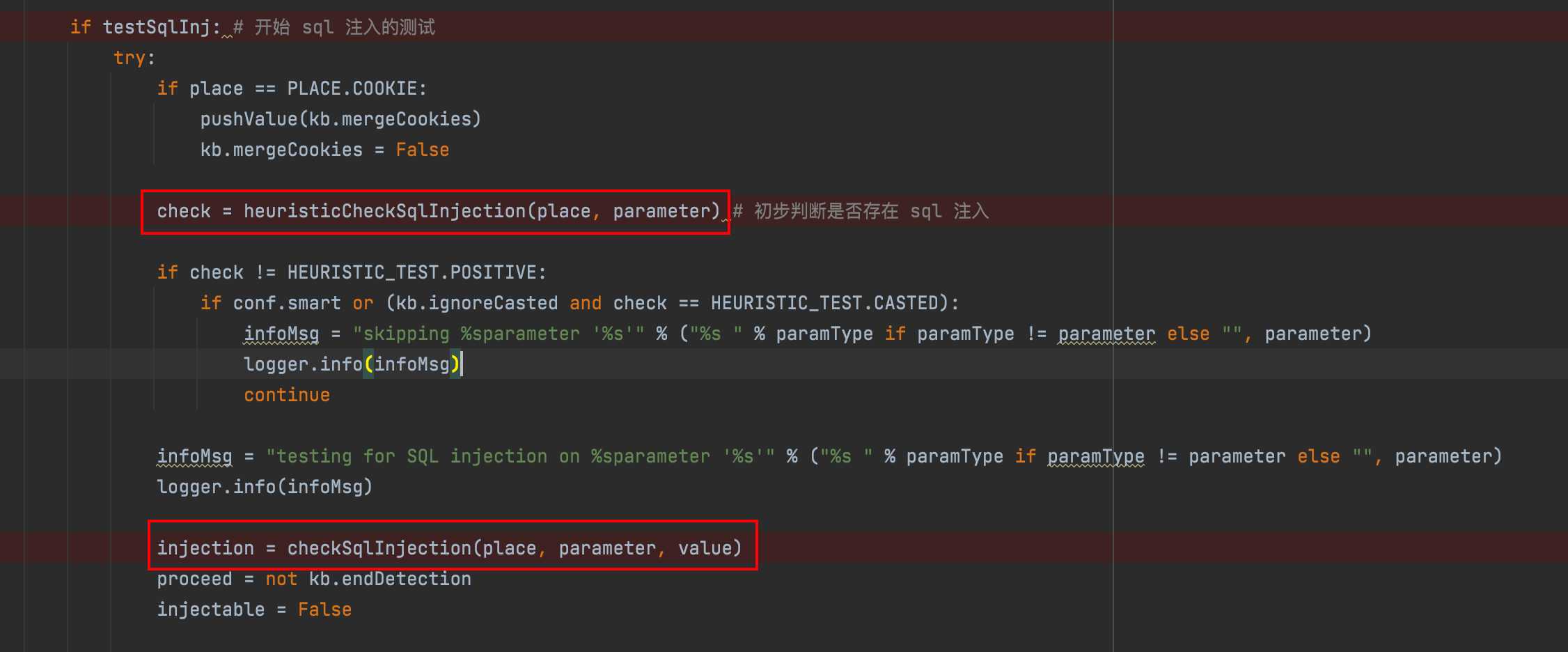The width and height of the screenshot is (1568, 652).
Task: Click kb.endDetection on the proceed line
Action: (390, 579)
